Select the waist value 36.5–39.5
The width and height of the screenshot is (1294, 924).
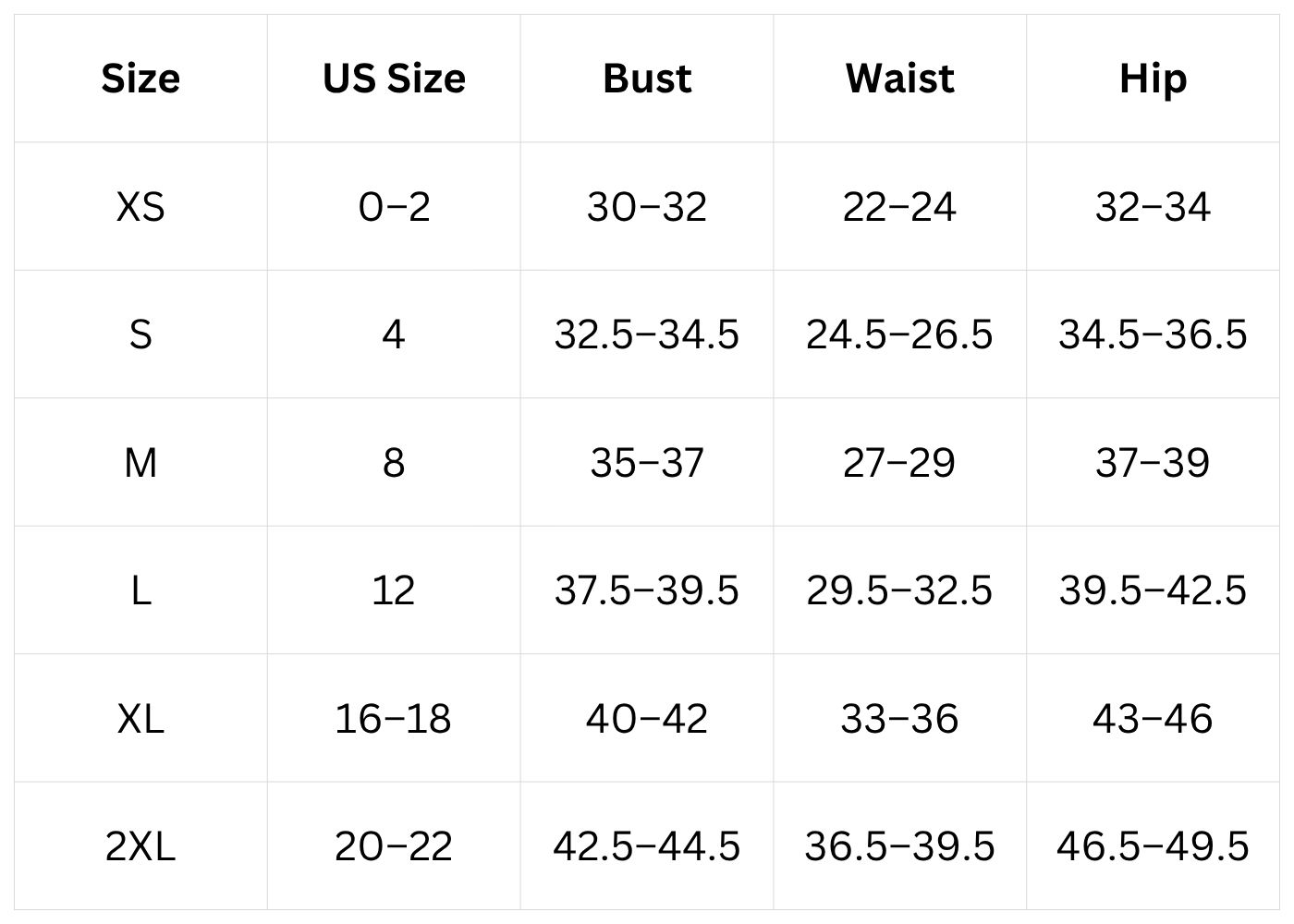pyautogui.click(x=899, y=845)
